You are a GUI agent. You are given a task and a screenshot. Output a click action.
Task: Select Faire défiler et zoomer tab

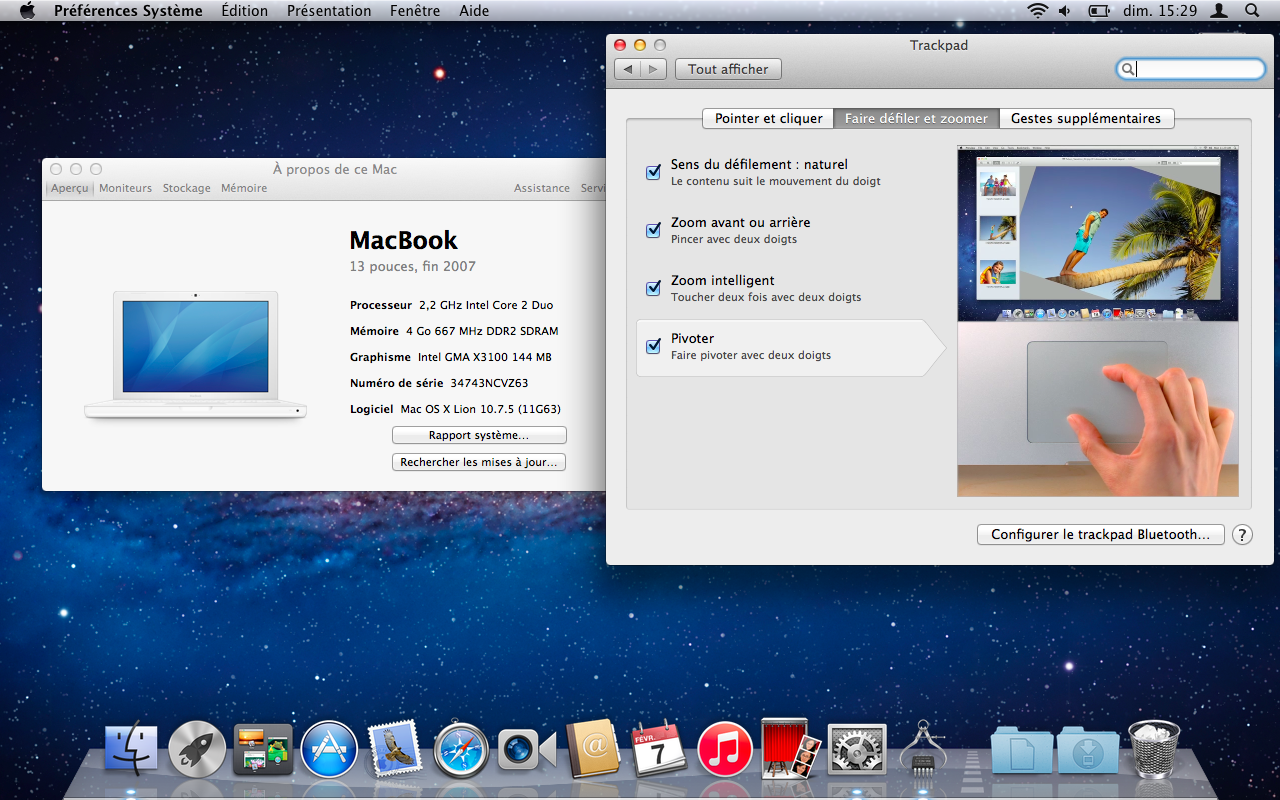coord(916,118)
